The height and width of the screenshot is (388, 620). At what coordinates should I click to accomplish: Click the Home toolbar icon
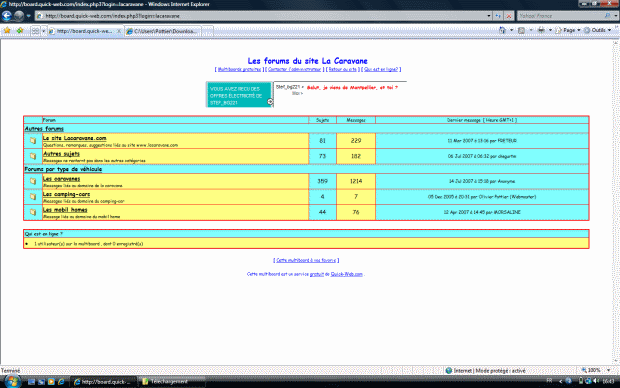(502, 30)
